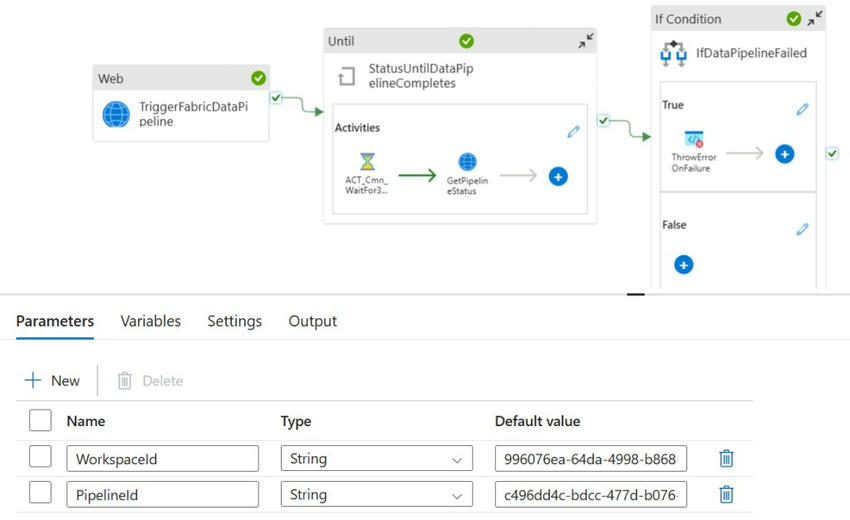Image resolution: width=850 pixels, height=520 pixels.
Task: Select the ACT_Cmn_WaitFor hourglass wait activity
Action: click(x=367, y=162)
